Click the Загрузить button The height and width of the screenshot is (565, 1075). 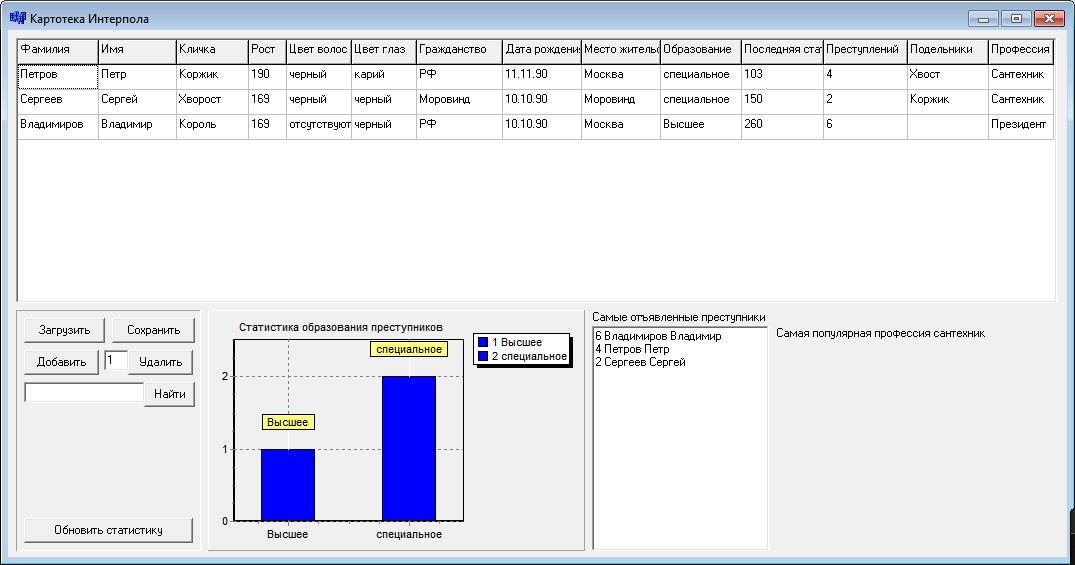pyautogui.click(x=64, y=330)
